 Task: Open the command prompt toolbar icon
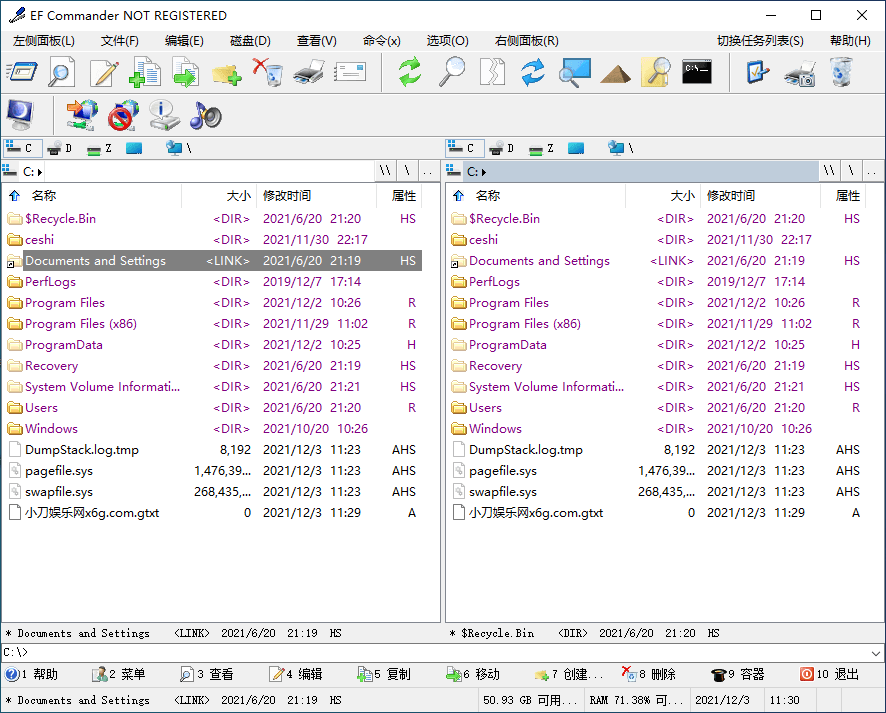696,72
